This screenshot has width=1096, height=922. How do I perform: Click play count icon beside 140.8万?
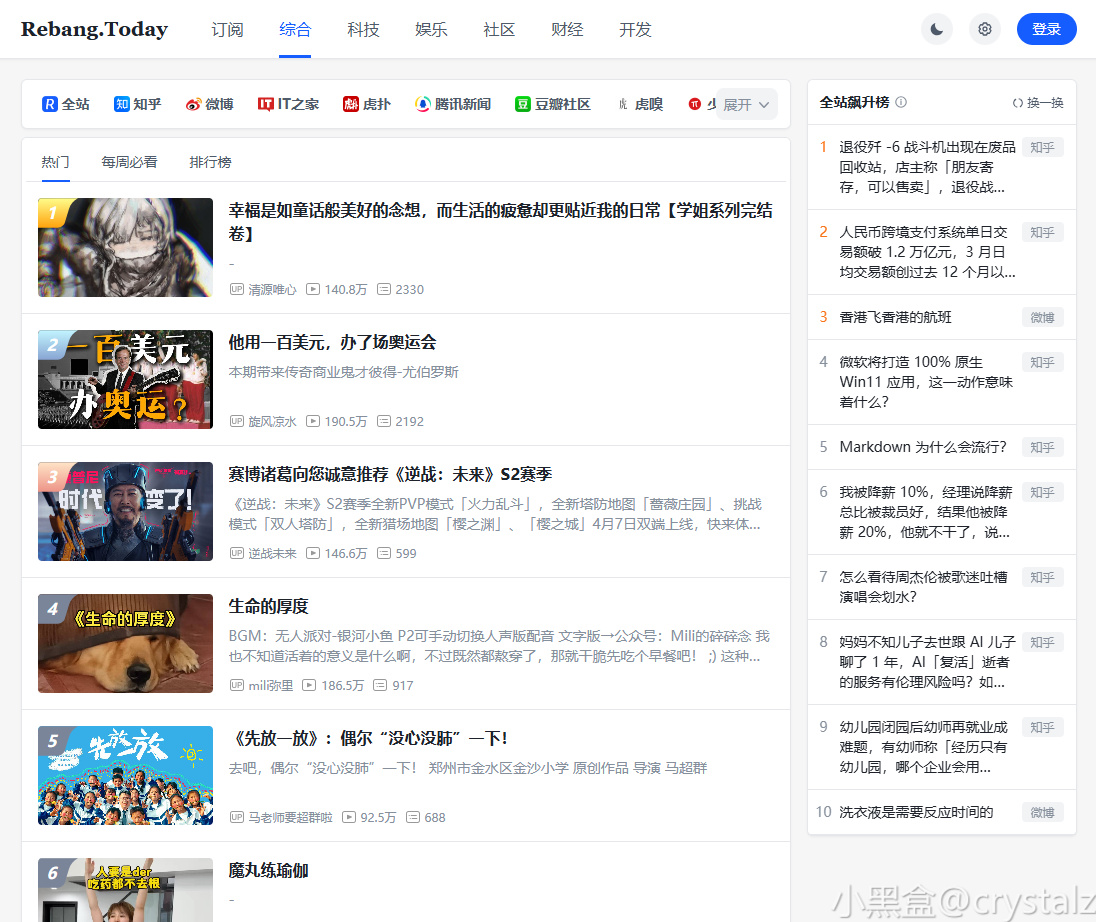click(x=313, y=289)
